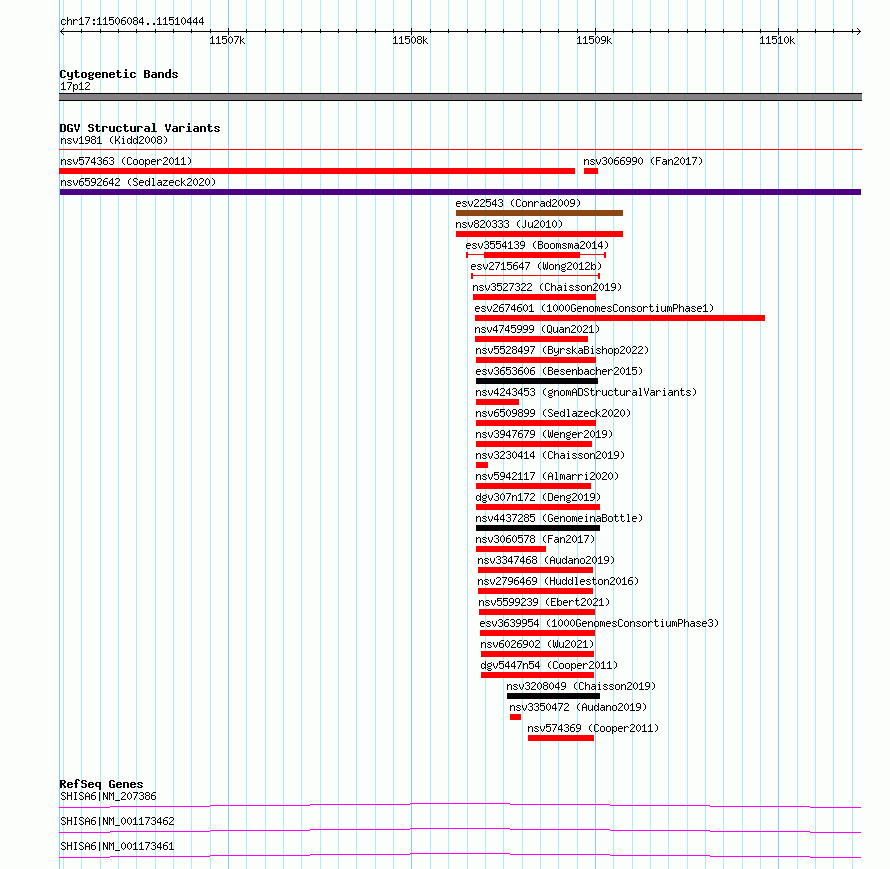
Task: Select the esv3554139 (Boomsma2014) label
Action: tap(537, 245)
